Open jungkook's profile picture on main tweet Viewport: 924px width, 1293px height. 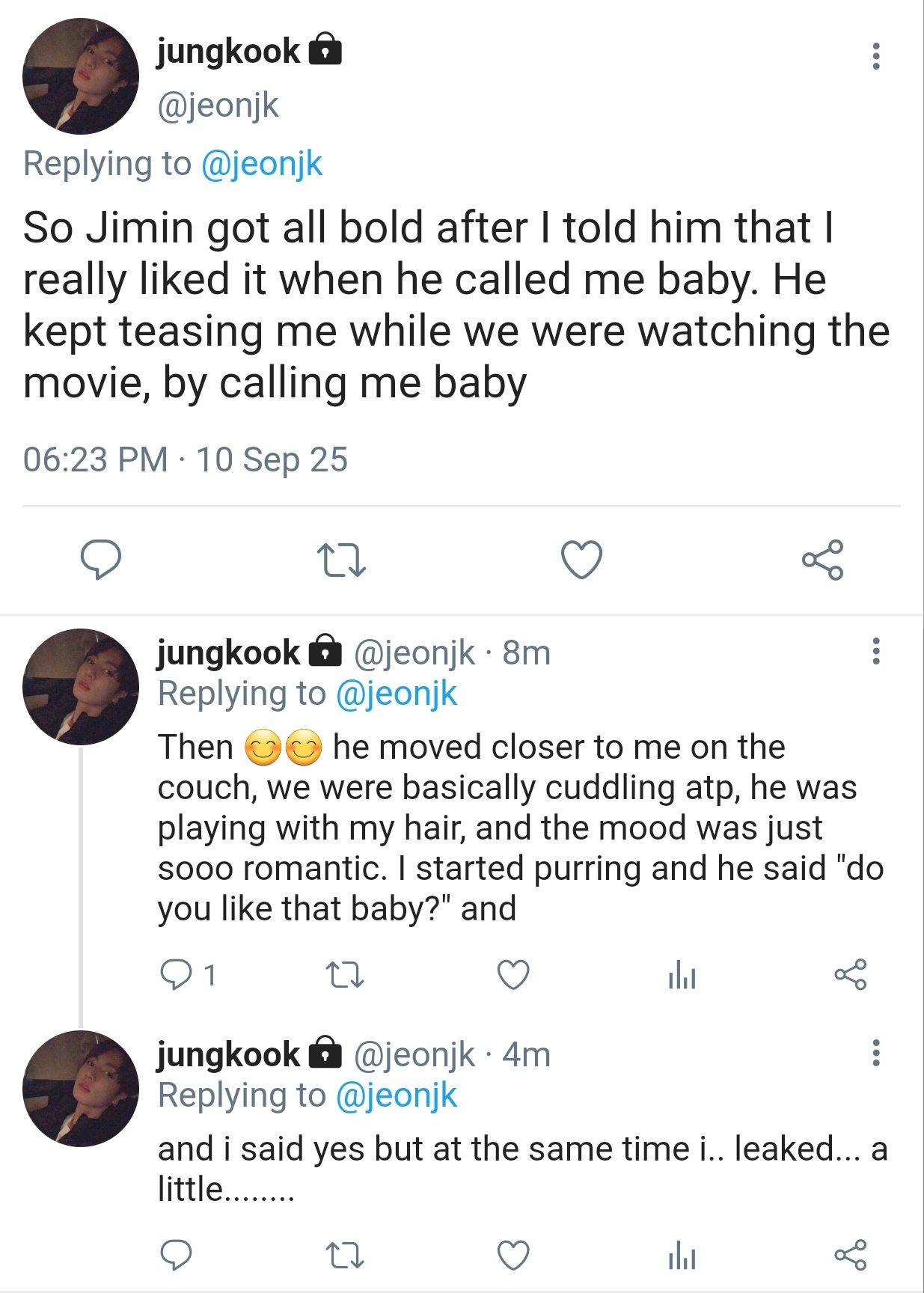coord(81,76)
